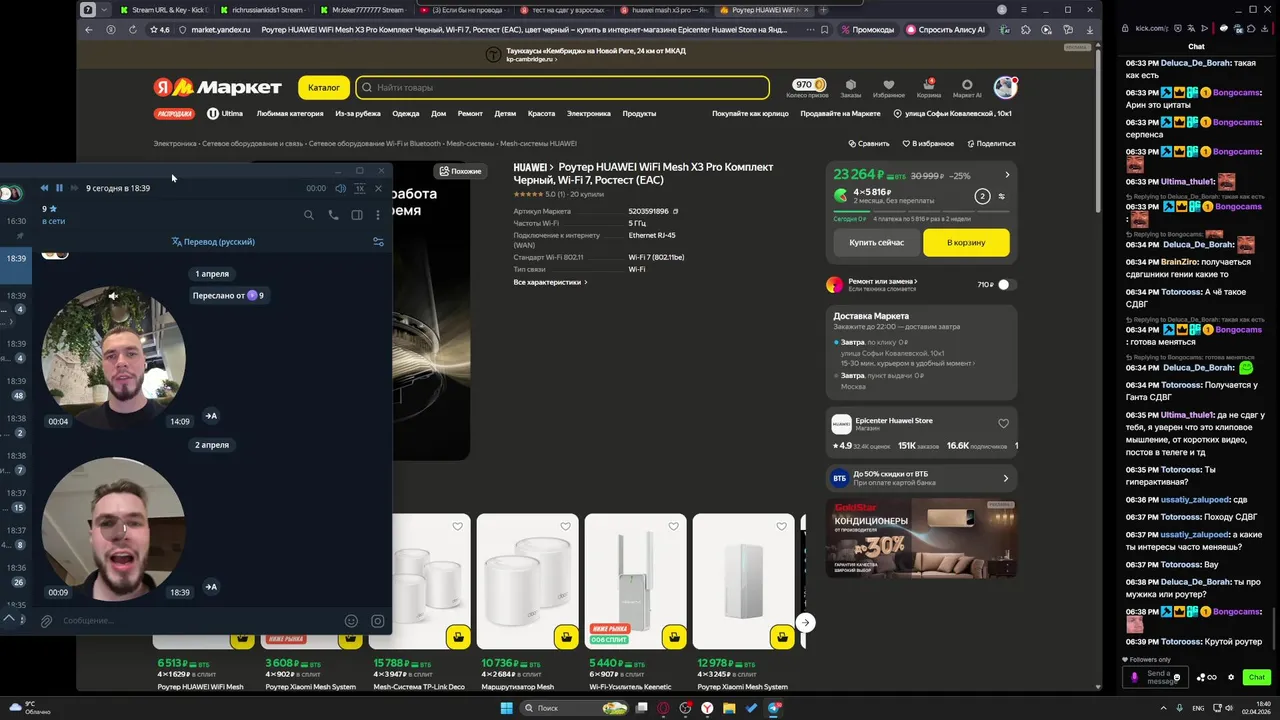Select the Одежда category menu
Viewport: 1280px width, 720px height.
pyautogui.click(x=406, y=114)
